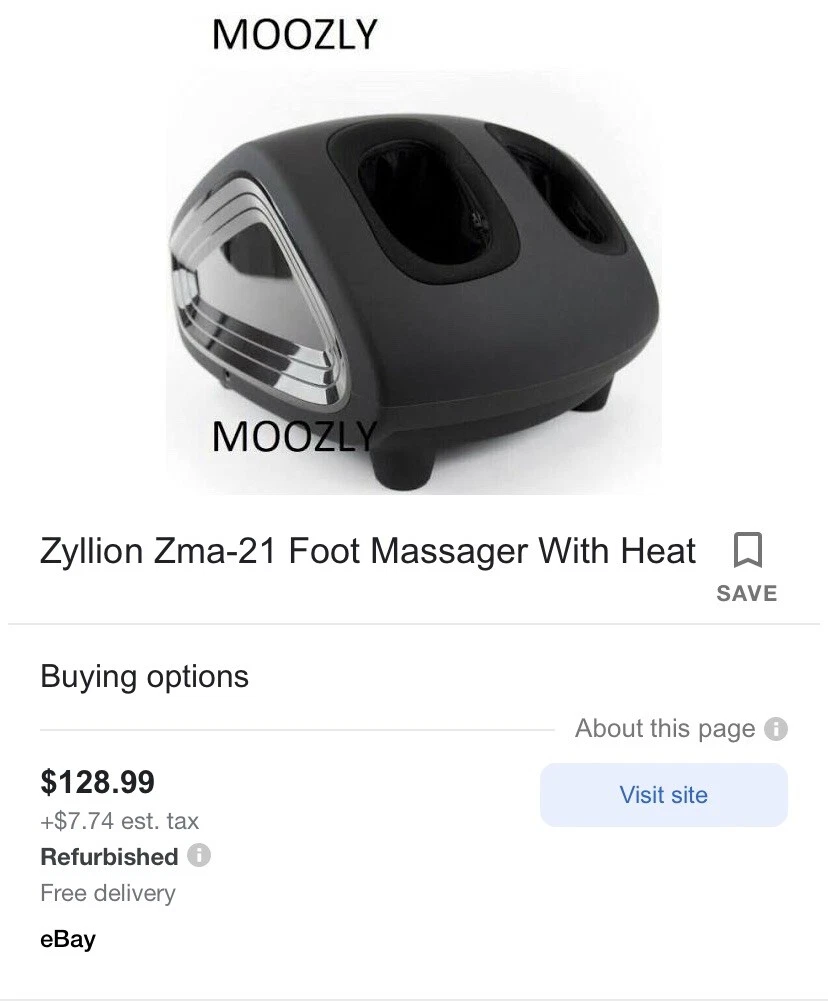This screenshot has width=828, height=1001.
Task: Select the Refurbished condition label
Action: pos(109,857)
